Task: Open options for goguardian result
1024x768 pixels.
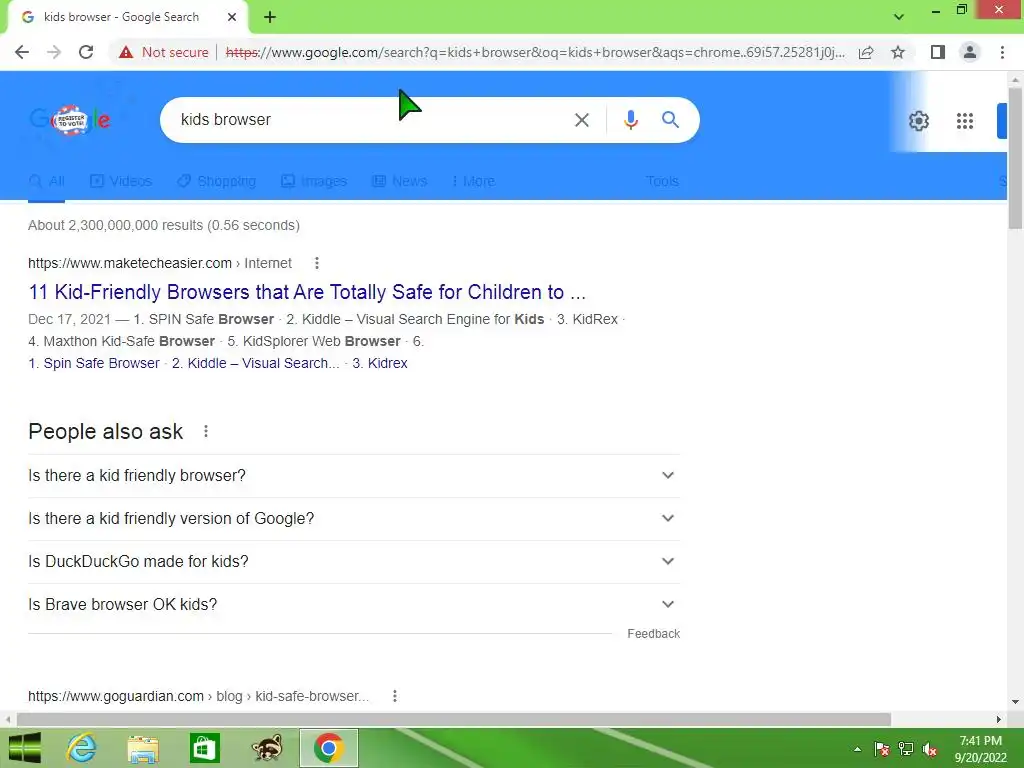Action: point(394,696)
